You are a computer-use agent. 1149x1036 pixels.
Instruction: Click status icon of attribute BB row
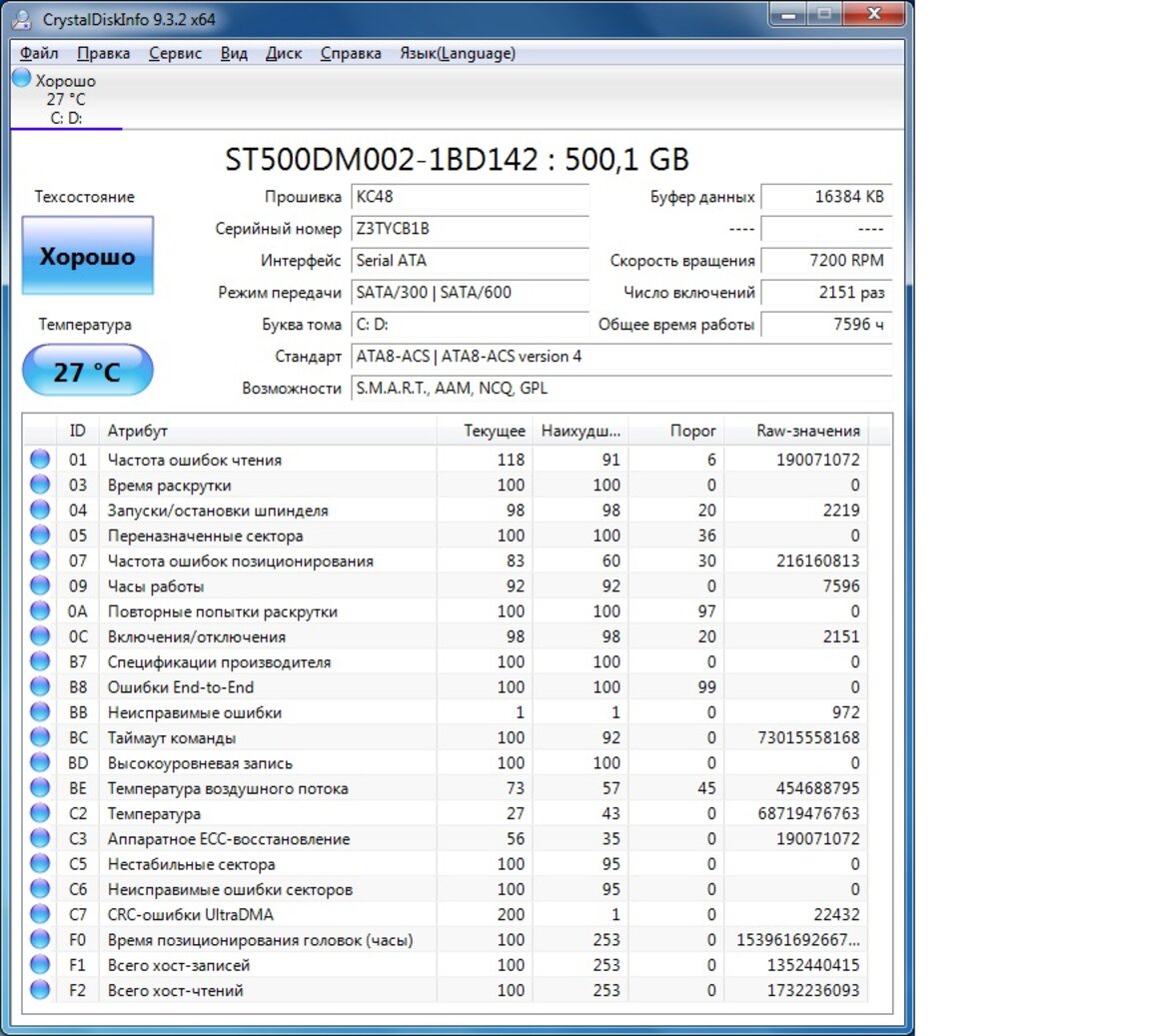40,712
